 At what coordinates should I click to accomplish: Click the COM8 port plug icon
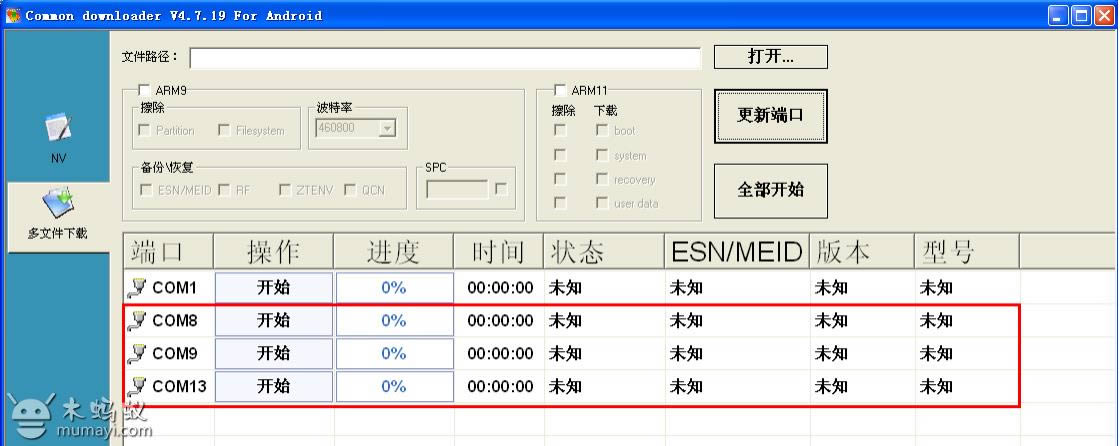pyautogui.click(x=137, y=321)
